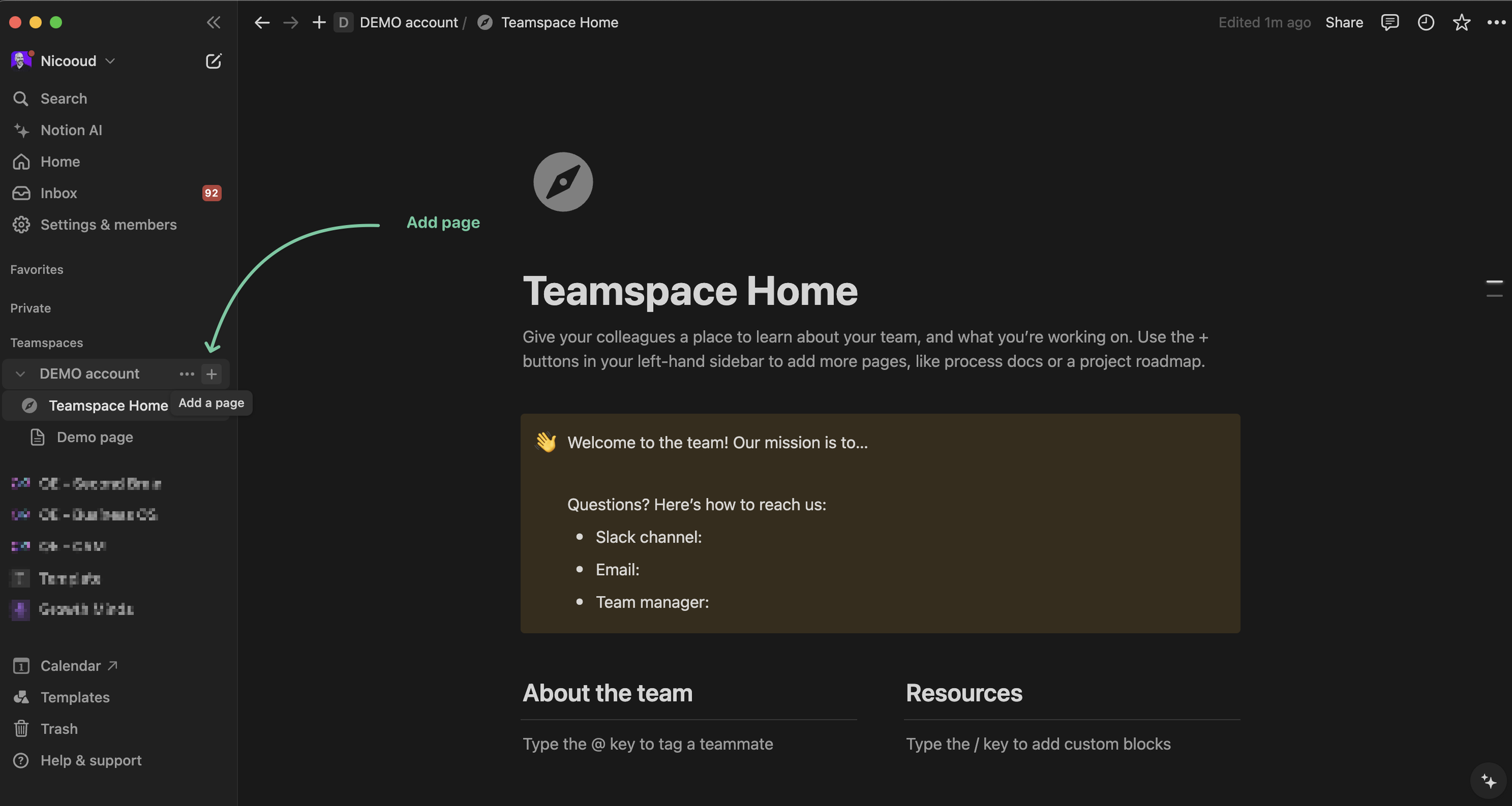Open comments panel icon in top bar
Image resolution: width=1512 pixels, height=806 pixels.
[x=1389, y=22]
